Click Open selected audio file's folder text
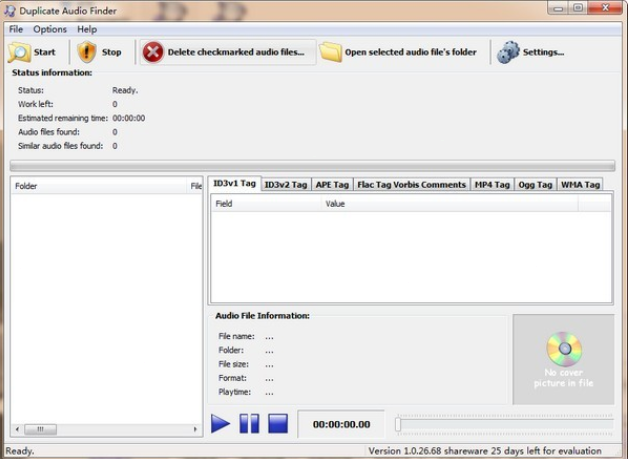 (x=411, y=52)
